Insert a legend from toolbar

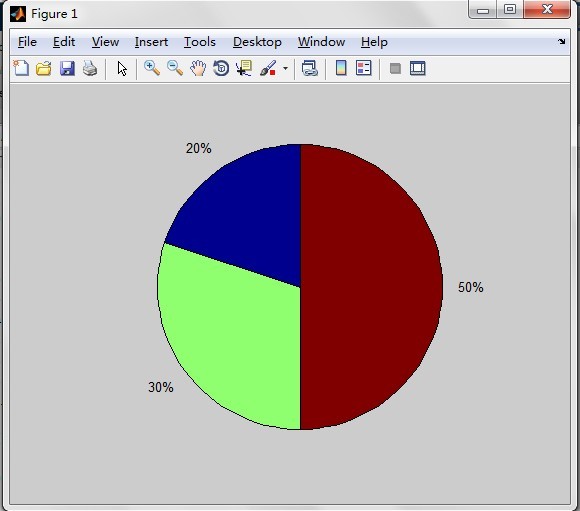click(x=364, y=68)
